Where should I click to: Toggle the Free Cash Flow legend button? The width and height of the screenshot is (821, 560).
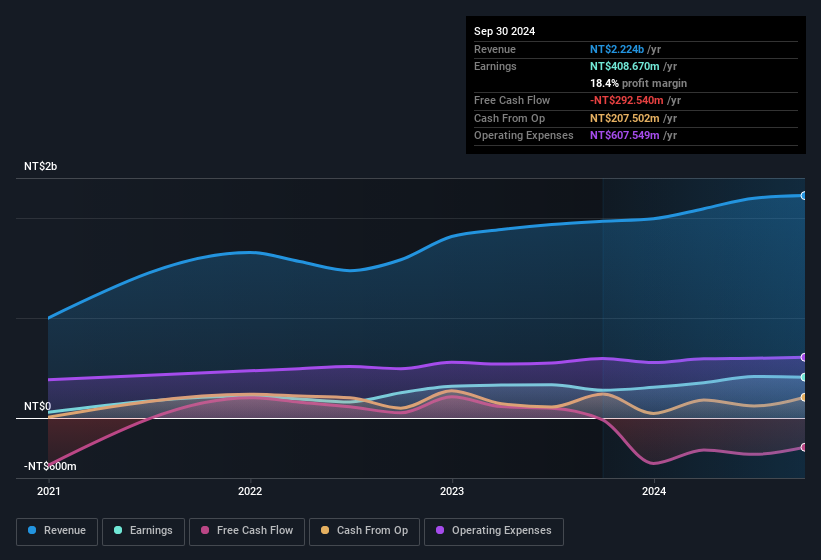pyautogui.click(x=247, y=531)
